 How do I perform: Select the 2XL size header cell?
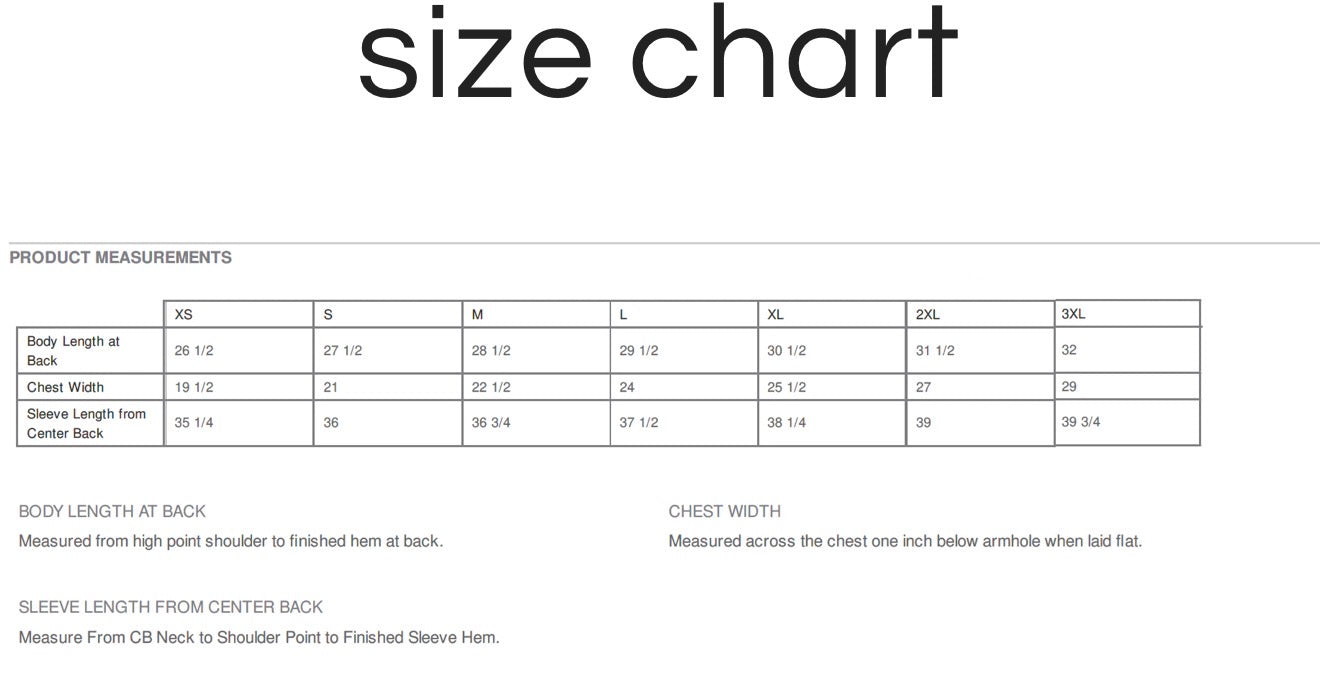981,314
